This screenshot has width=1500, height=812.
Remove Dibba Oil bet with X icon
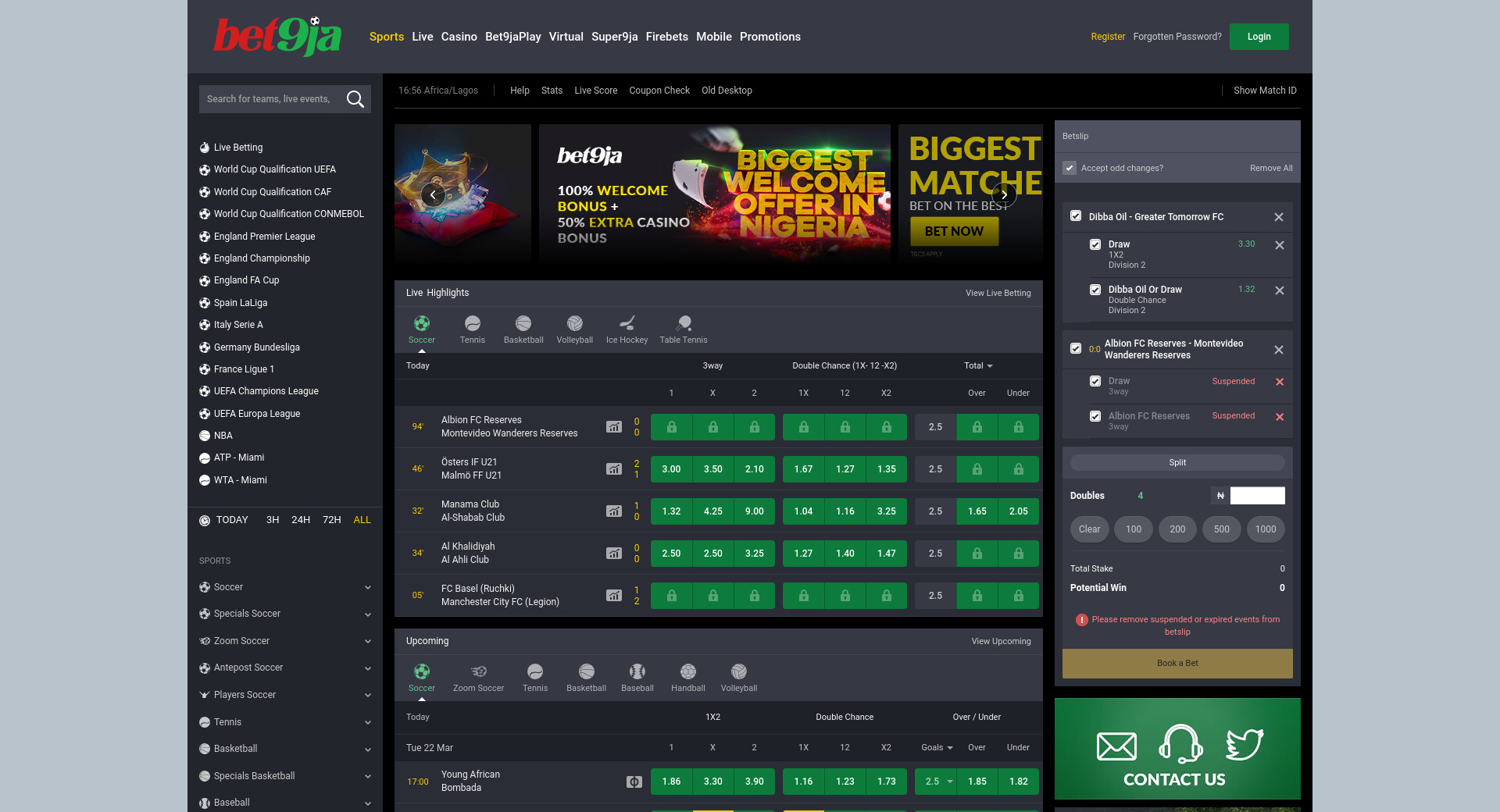1279,217
